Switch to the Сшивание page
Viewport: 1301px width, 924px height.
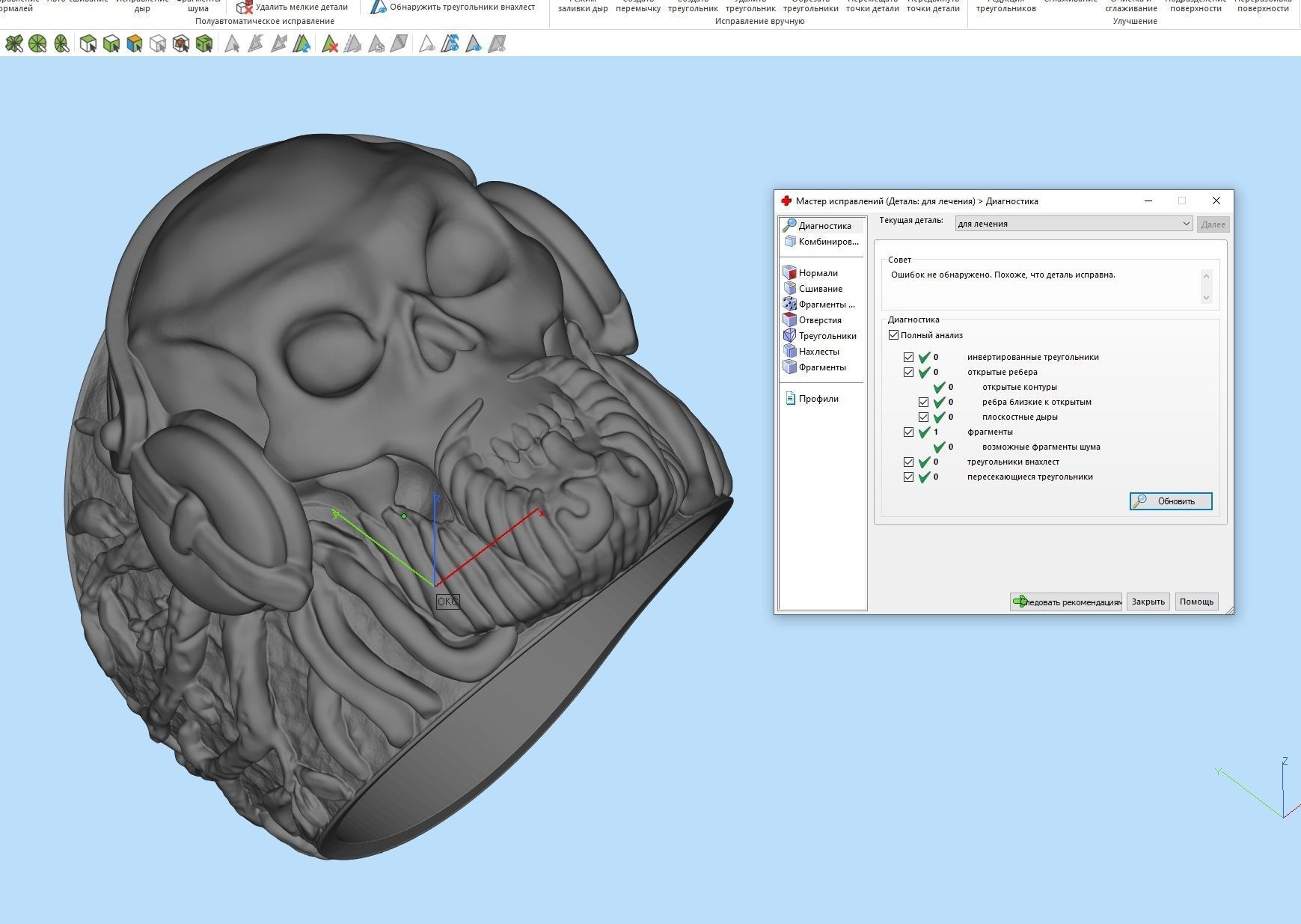tap(814, 288)
